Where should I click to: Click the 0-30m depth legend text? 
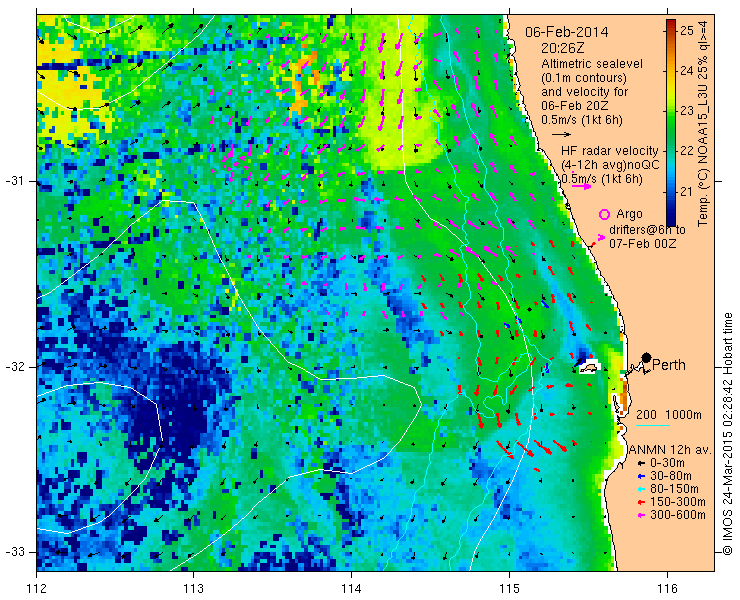click(667, 464)
